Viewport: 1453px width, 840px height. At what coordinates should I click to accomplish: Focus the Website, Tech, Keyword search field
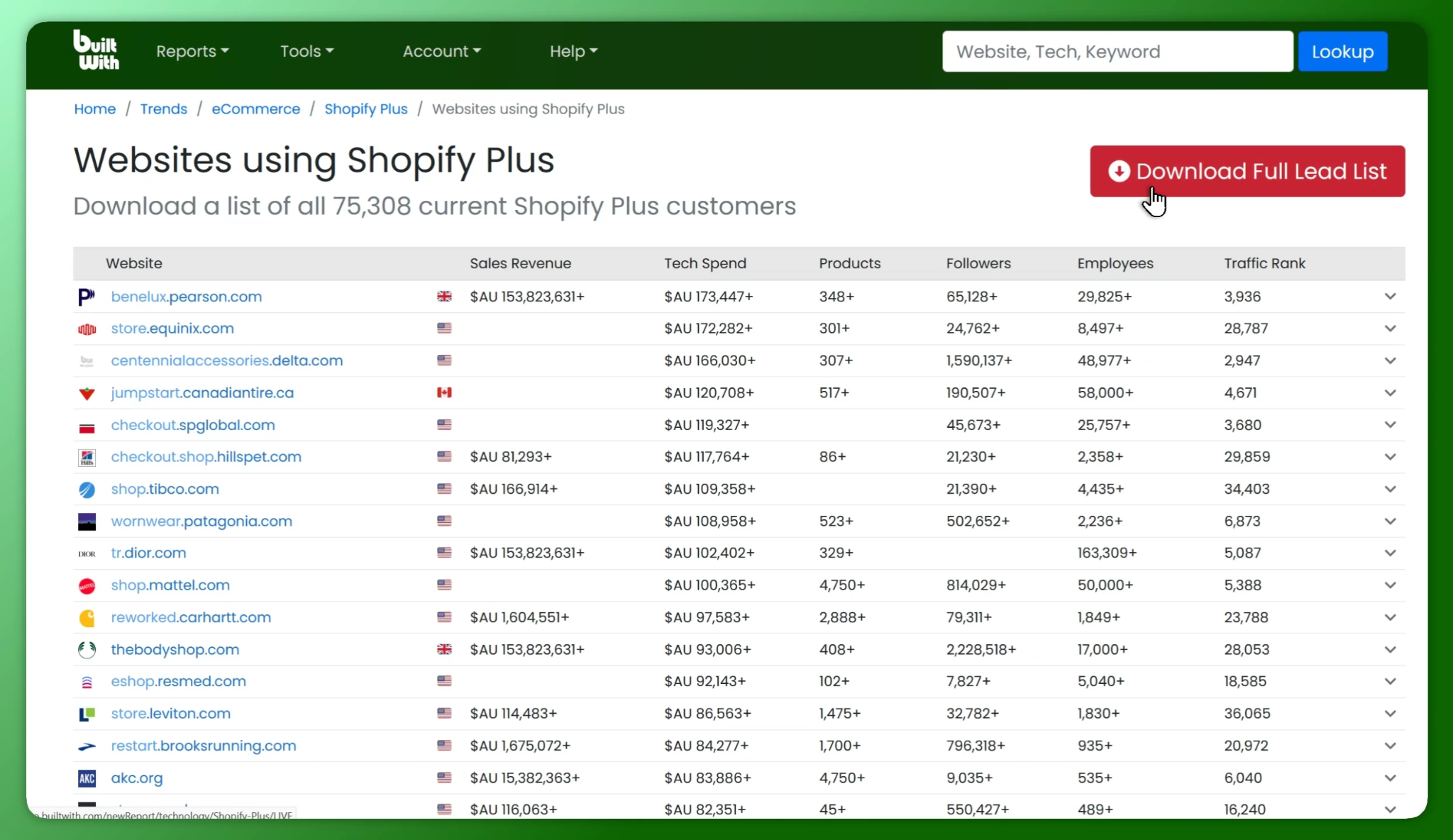click(x=1117, y=51)
